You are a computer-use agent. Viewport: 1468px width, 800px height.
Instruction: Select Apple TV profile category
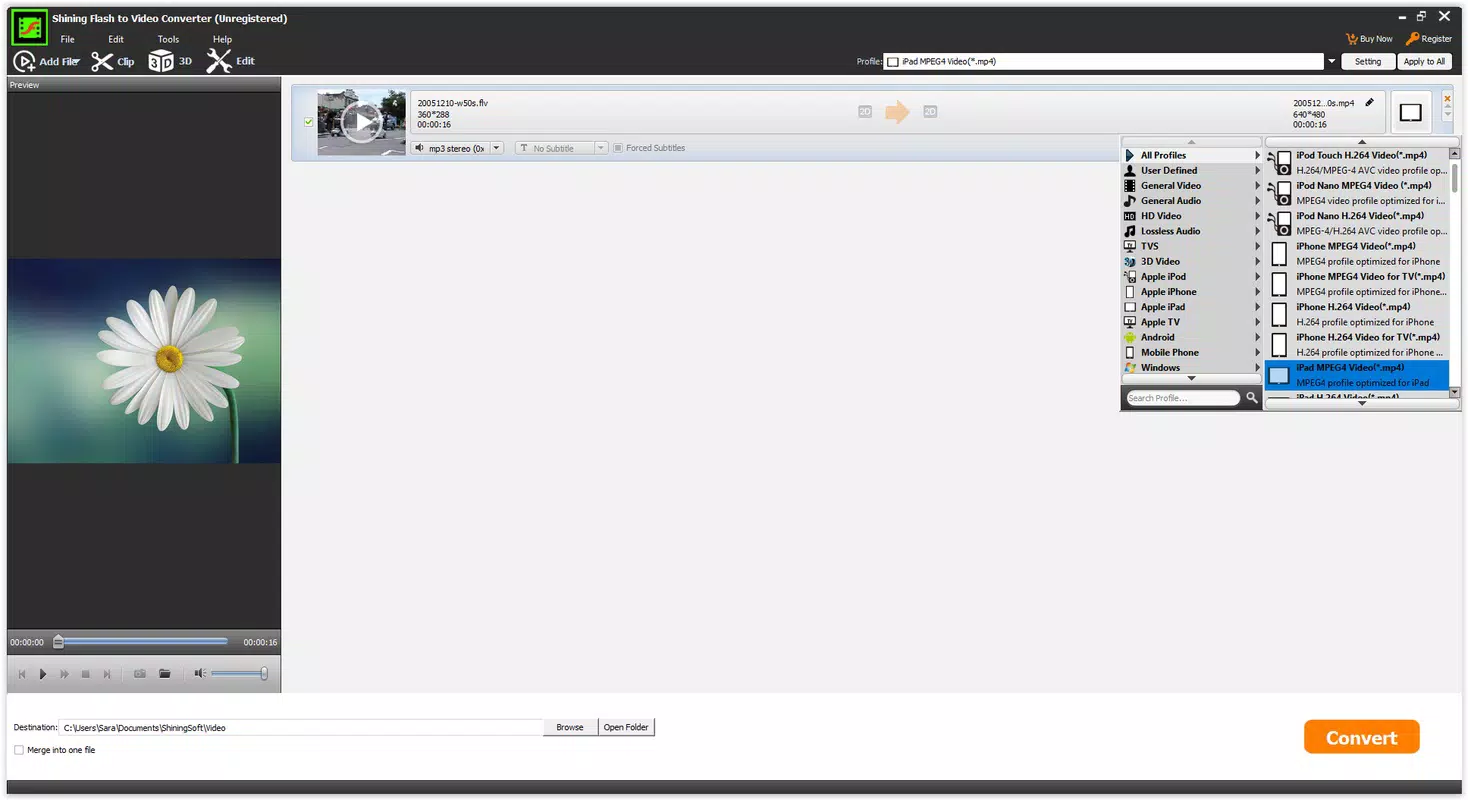coord(1191,322)
